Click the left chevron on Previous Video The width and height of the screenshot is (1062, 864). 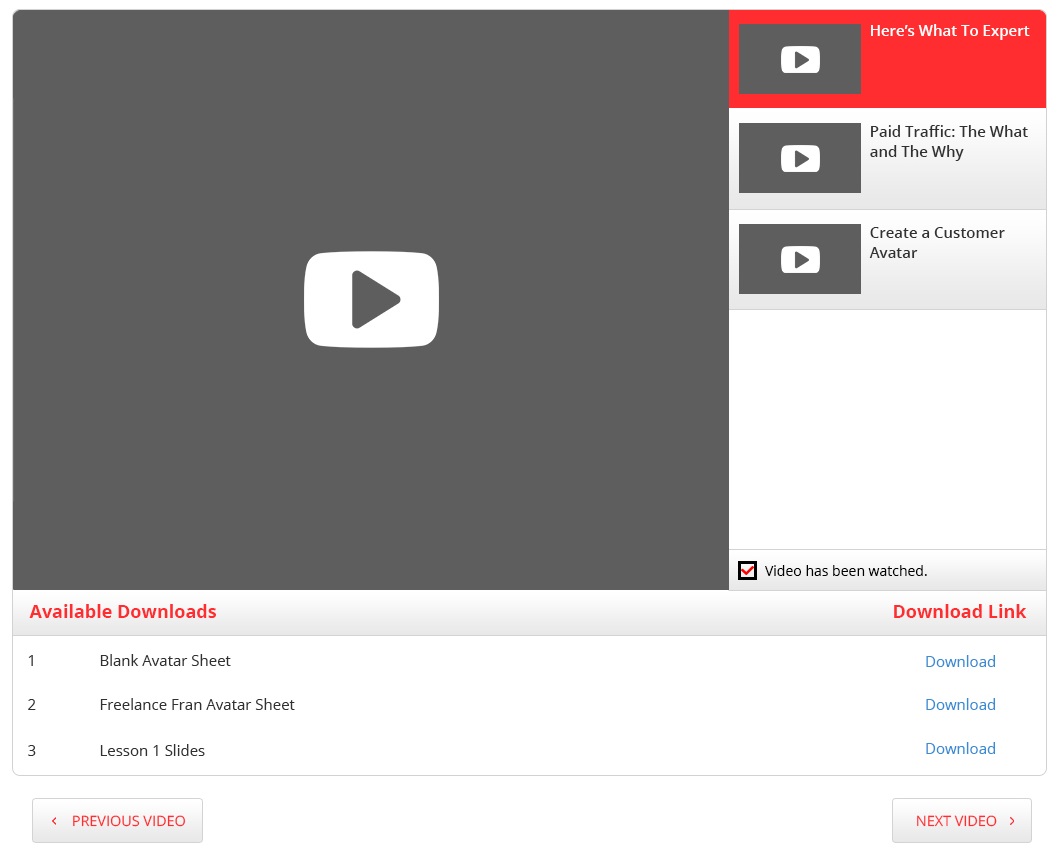coord(54,820)
